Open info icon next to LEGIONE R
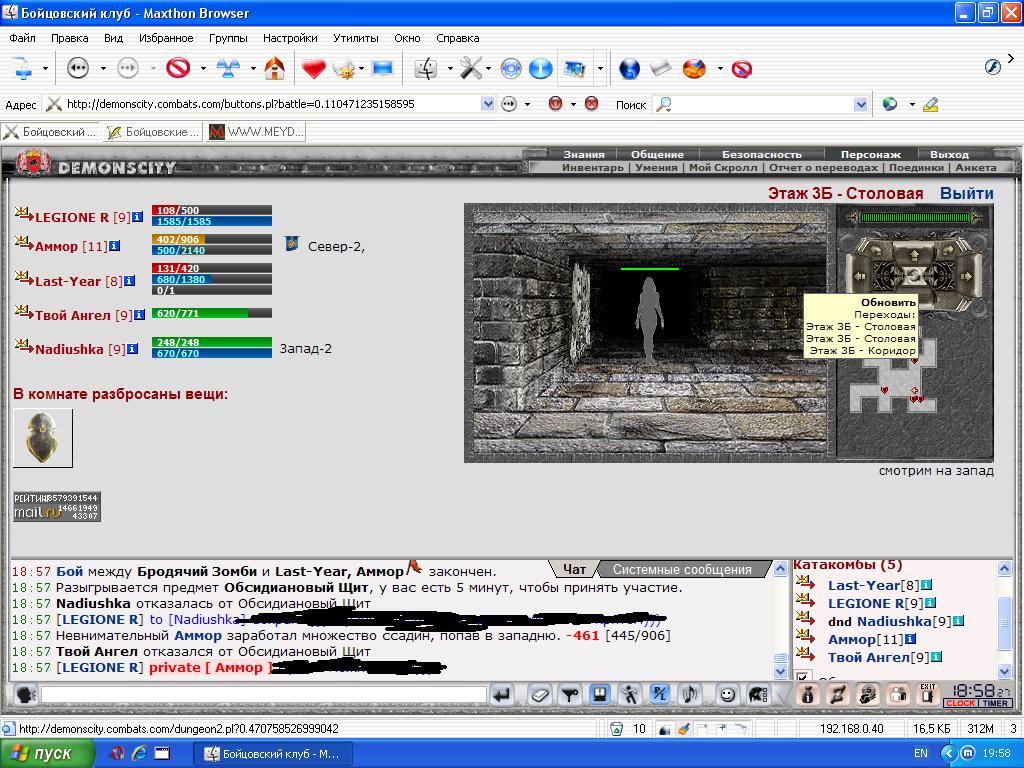Image resolution: width=1024 pixels, height=768 pixels. click(x=137, y=217)
